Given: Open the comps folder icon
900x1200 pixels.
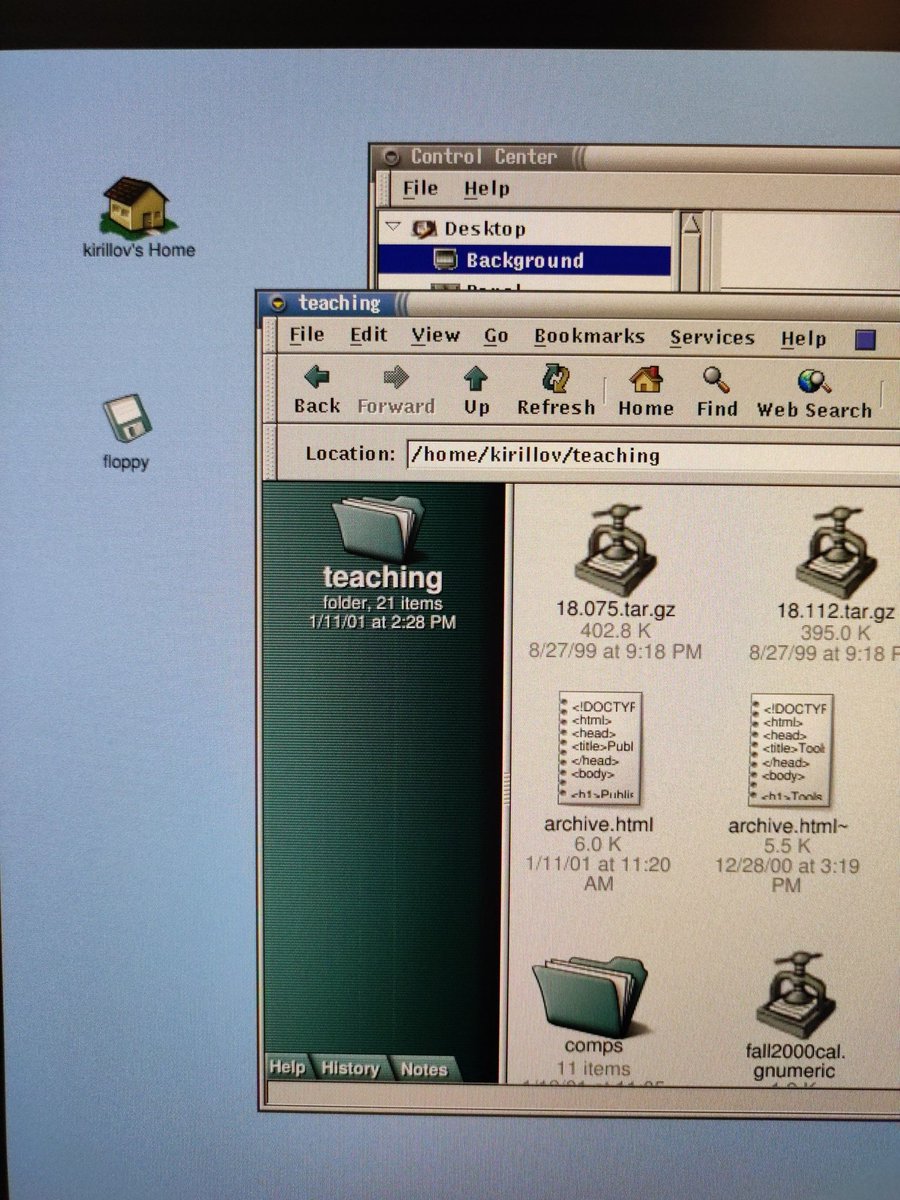Looking at the screenshot, I should click(x=590, y=995).
